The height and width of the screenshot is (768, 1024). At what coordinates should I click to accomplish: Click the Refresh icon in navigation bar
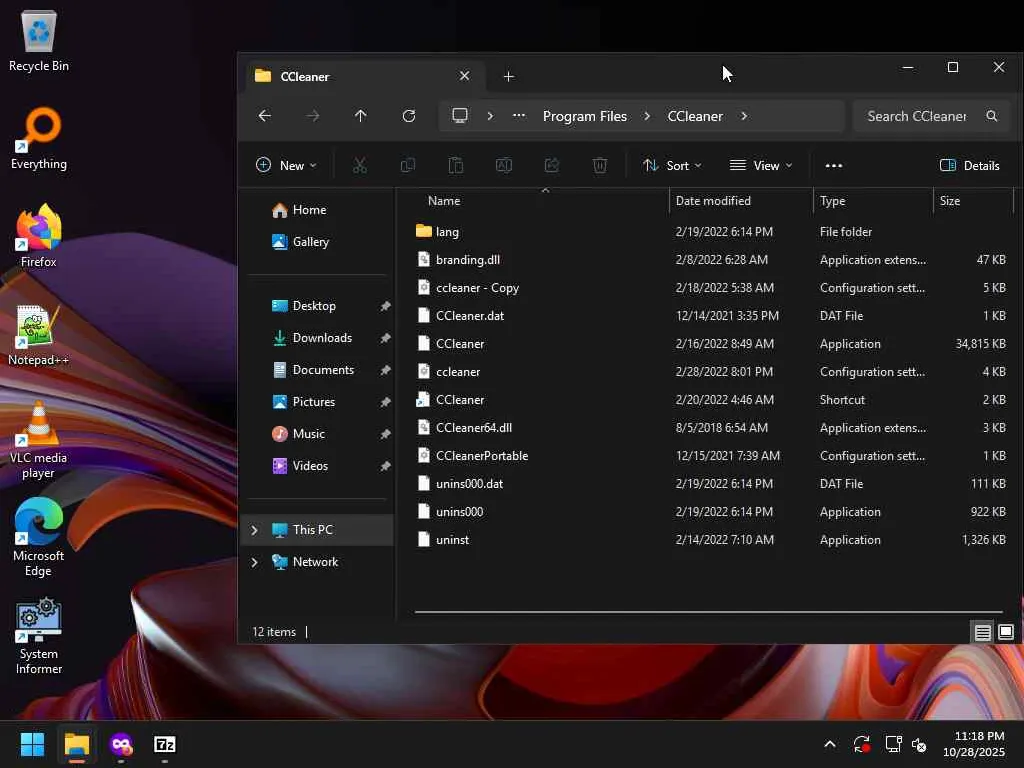click(408, 116)
